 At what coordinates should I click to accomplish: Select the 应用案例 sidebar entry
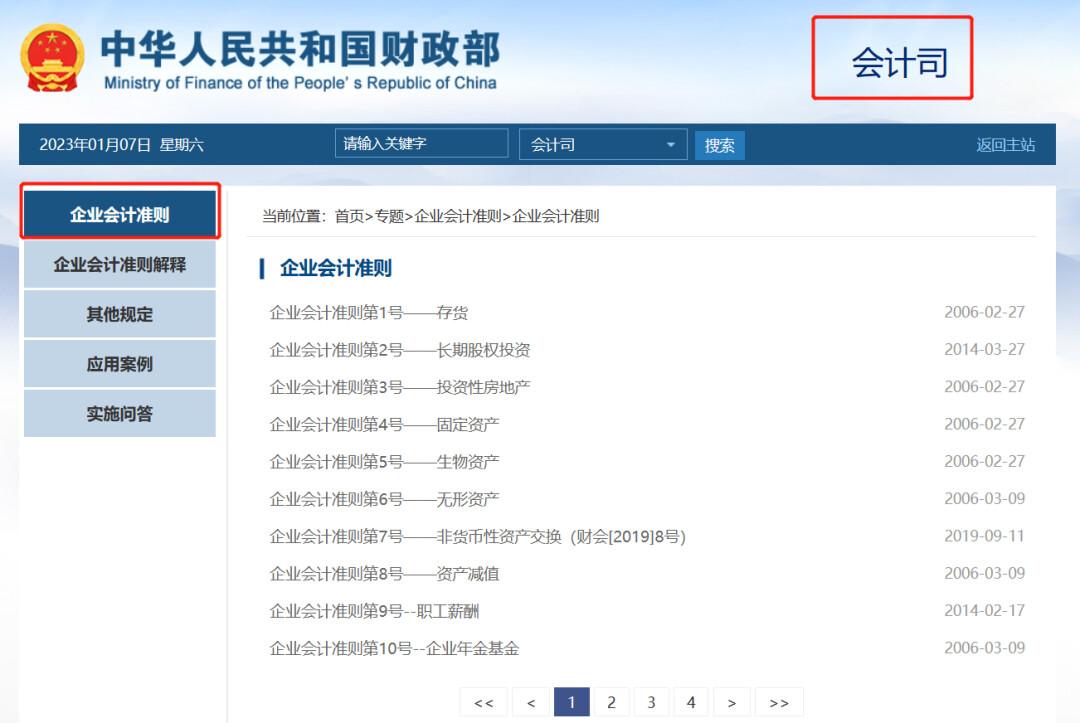click(x=119, y=363)
